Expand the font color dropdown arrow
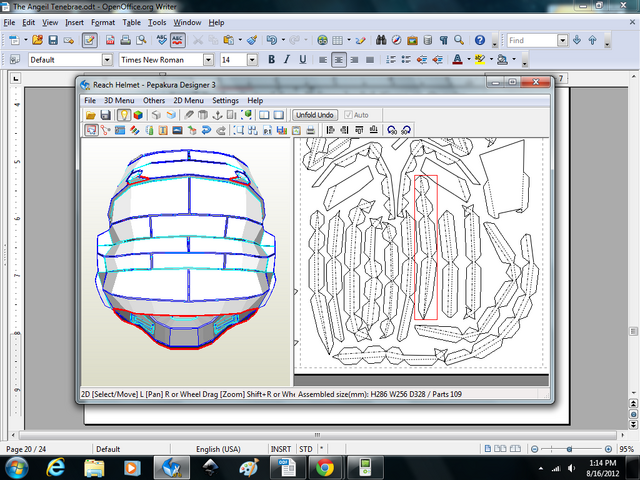Viewport: 640px width, 480px height. (469, 60)
